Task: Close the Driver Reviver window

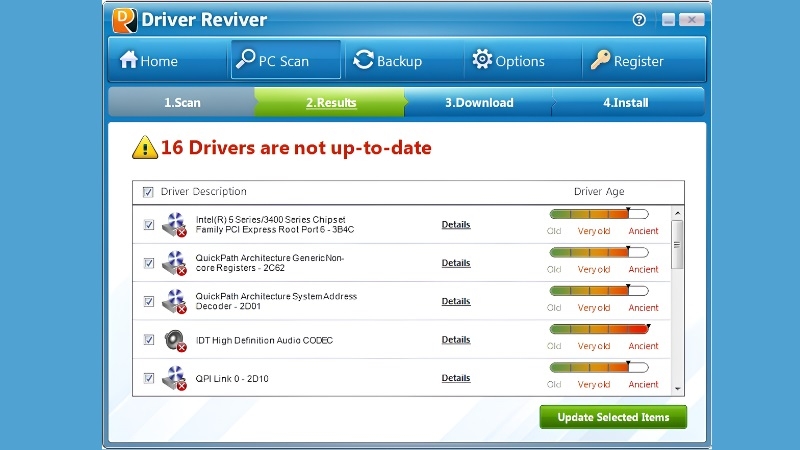Action: (x=692, y=19)
